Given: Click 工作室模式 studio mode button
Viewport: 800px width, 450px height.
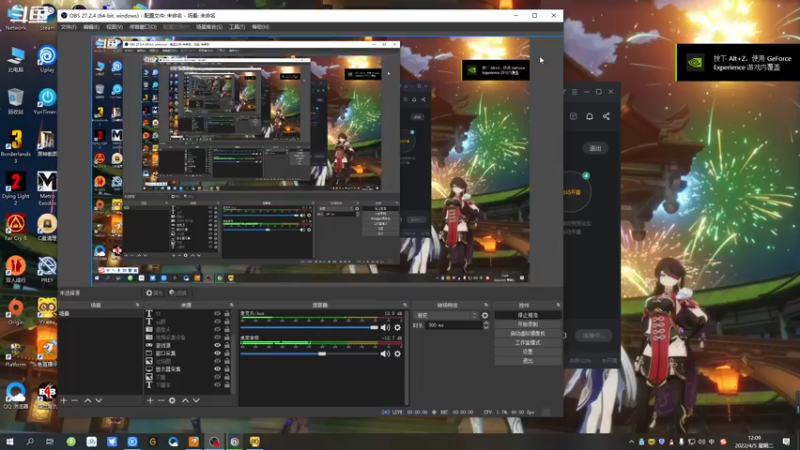Looking at the screenshot, I should point(528,343).
